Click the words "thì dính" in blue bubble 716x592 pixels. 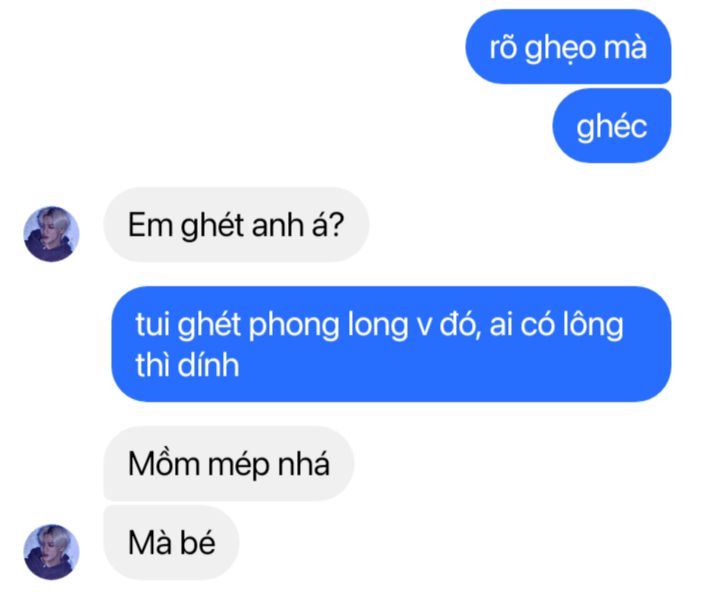[x=187, y=365]
